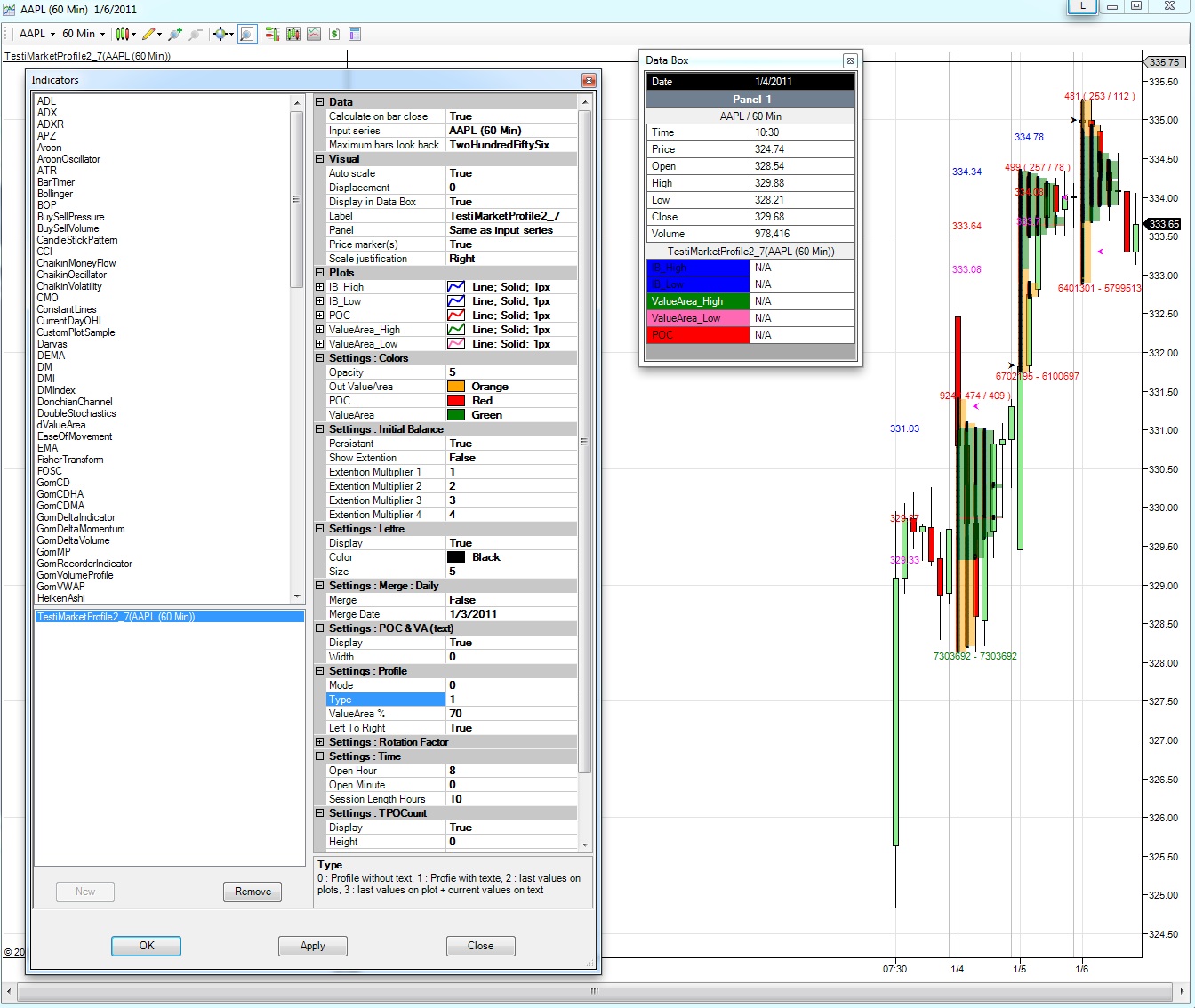The height and width of the screenshot is (1008, 1195).
Task: Select CandleStickPattern in the indicator list
Action: 77,240
